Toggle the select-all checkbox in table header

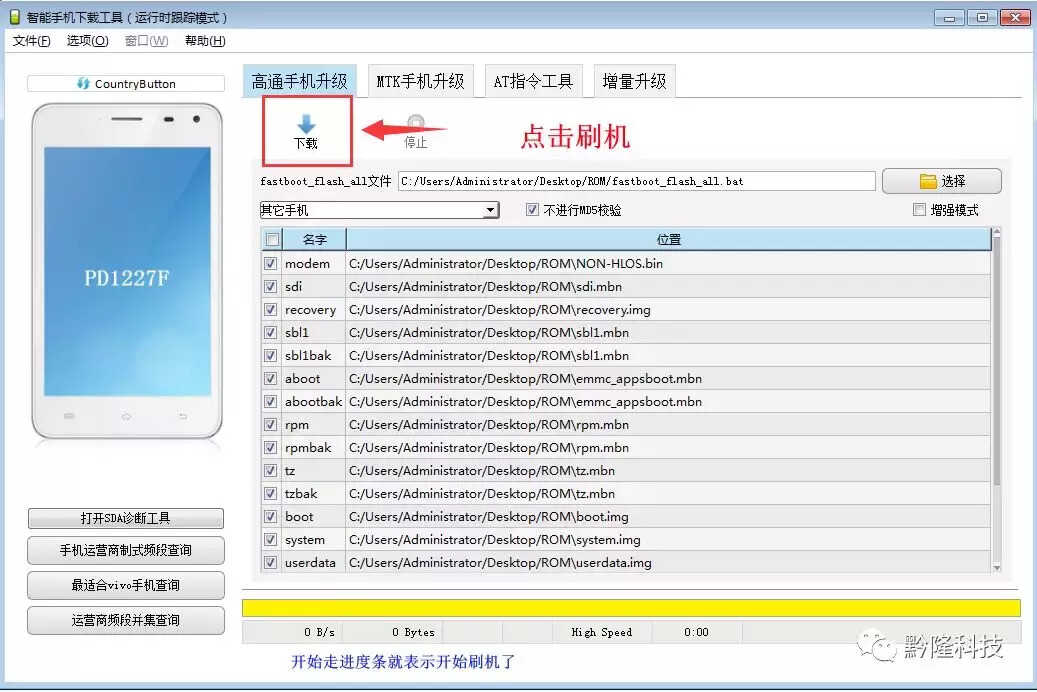click(272, 239)
